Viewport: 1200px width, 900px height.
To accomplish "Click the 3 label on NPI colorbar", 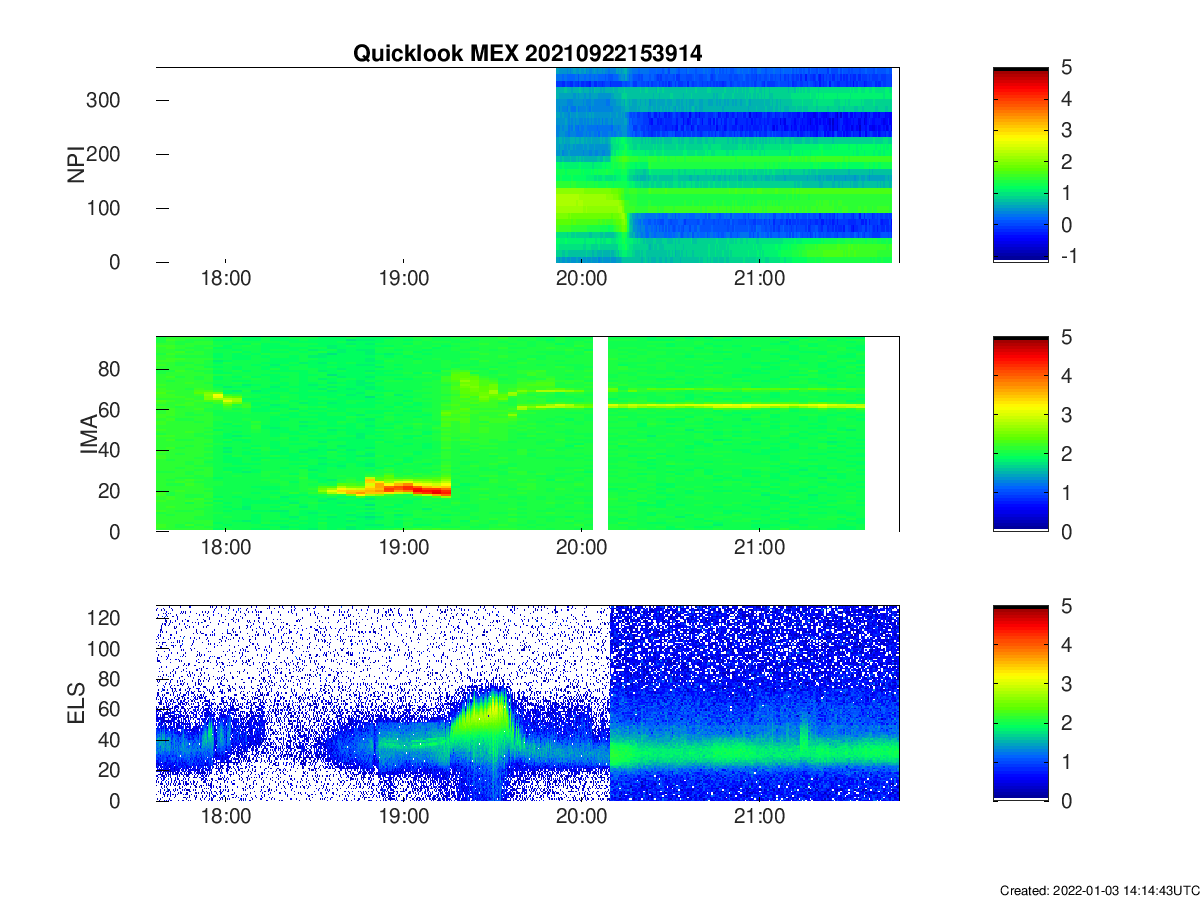I will (x=1066, y=130).
